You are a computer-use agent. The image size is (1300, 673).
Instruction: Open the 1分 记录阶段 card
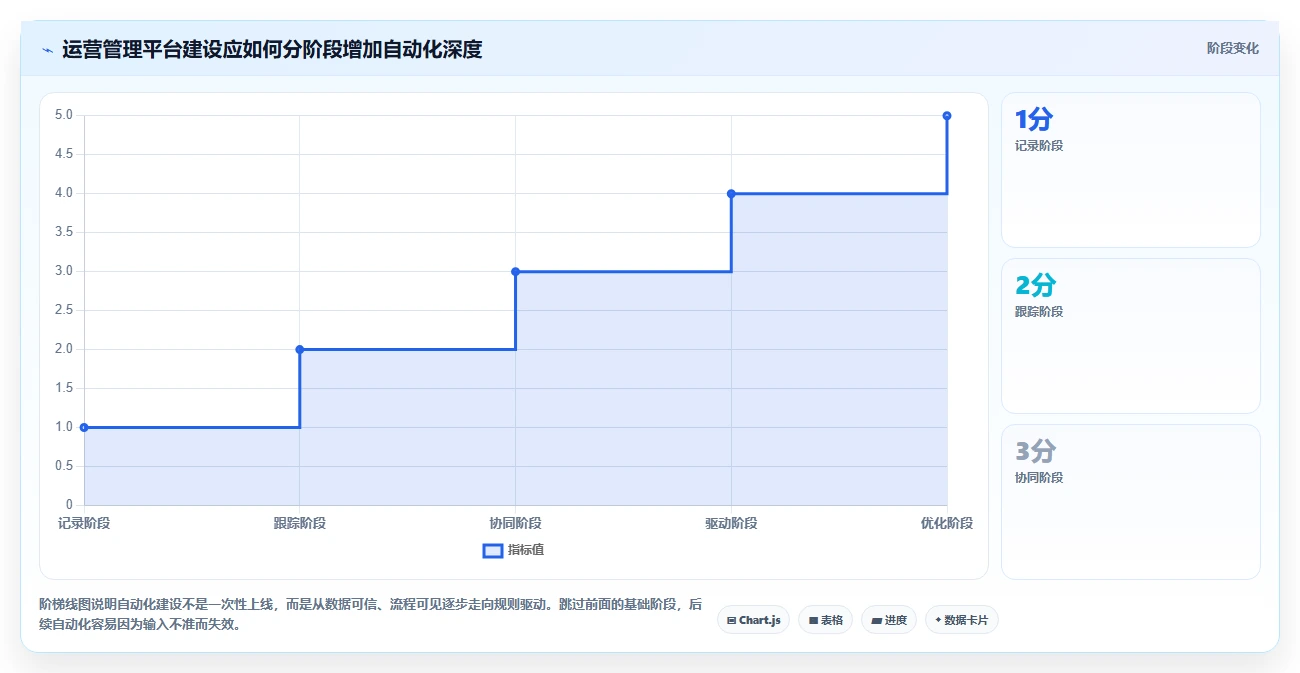tap(1131, 170)
